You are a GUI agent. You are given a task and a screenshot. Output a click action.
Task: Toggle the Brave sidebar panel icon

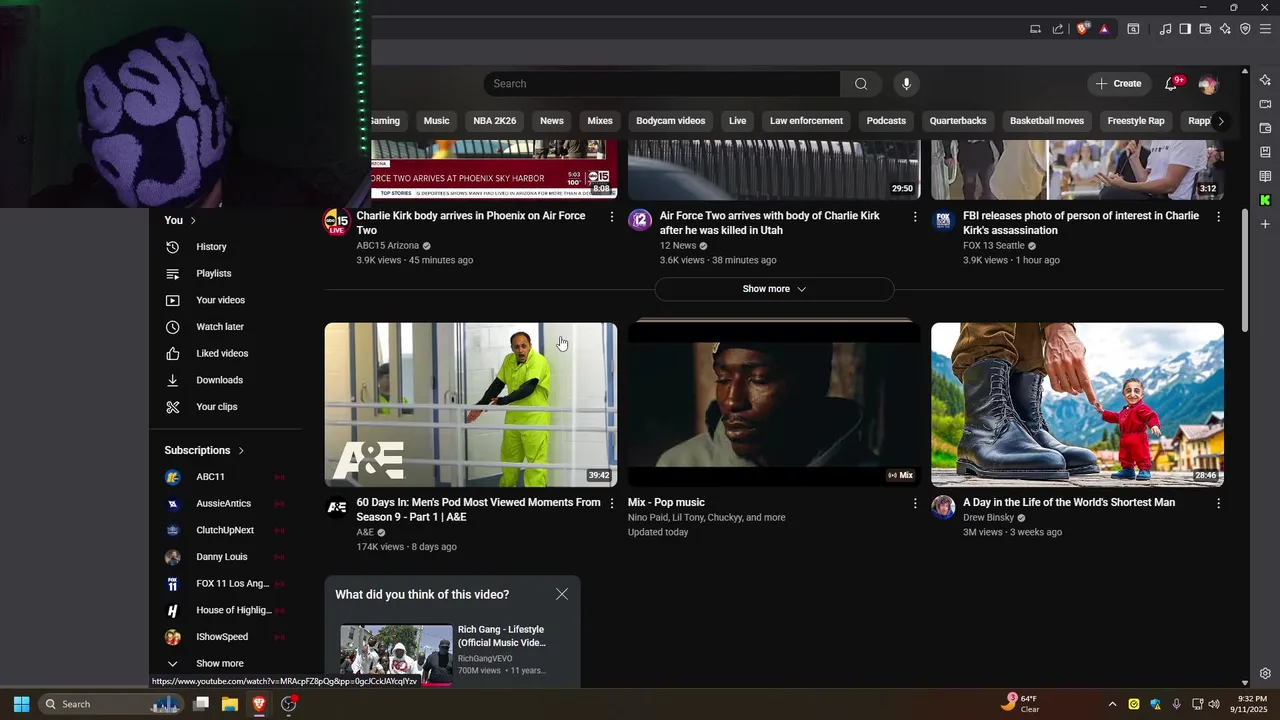point(1185,29)
